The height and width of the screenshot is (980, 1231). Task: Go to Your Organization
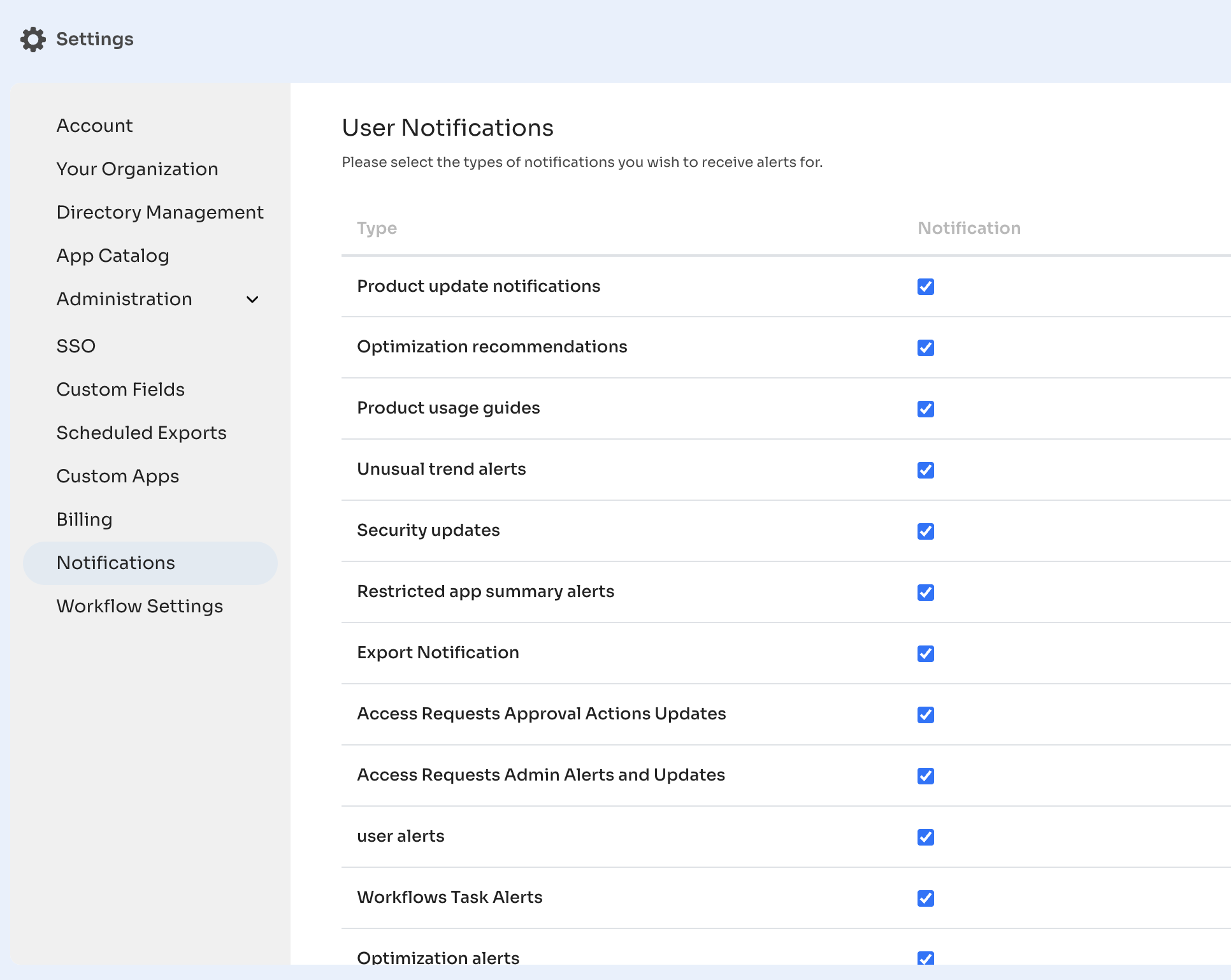(138, 169)
